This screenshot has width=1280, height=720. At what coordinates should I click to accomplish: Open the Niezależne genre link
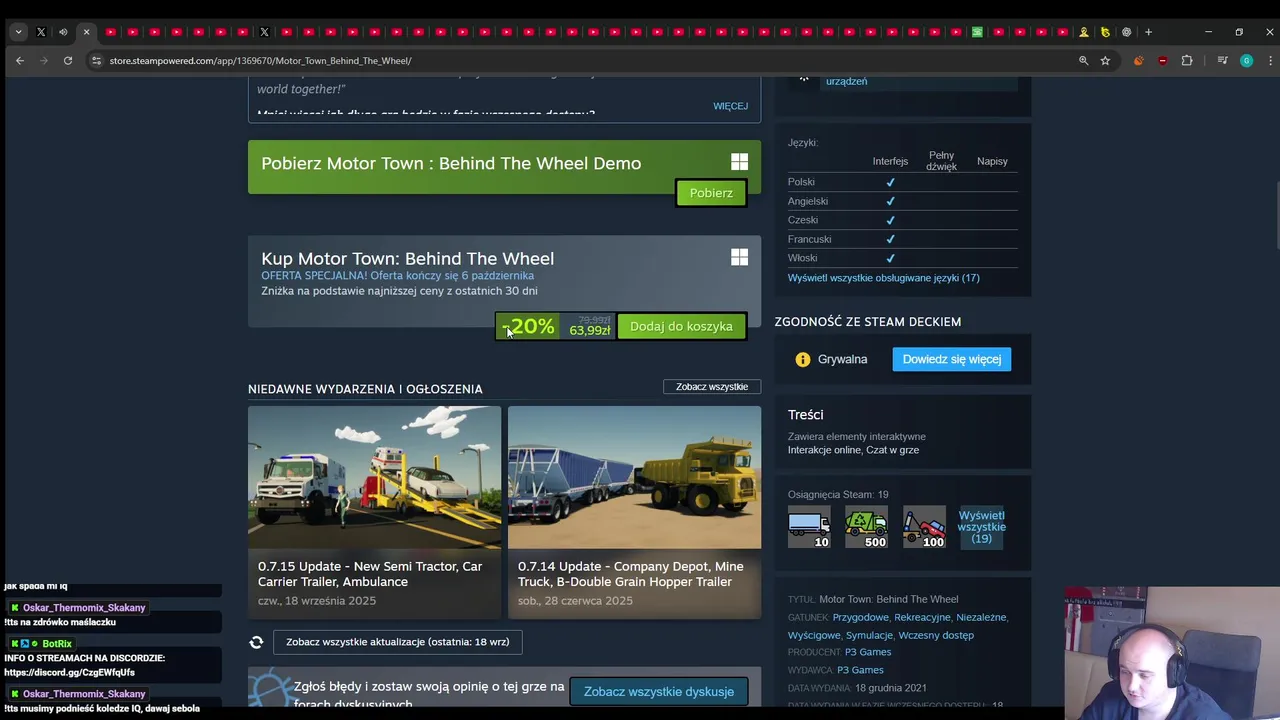[x=981, y=617]
